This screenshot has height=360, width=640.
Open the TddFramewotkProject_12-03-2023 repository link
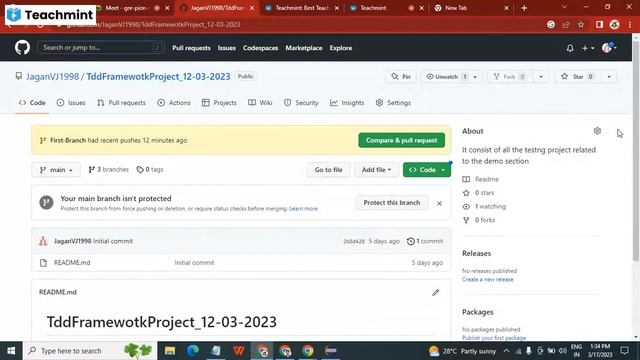158,77
